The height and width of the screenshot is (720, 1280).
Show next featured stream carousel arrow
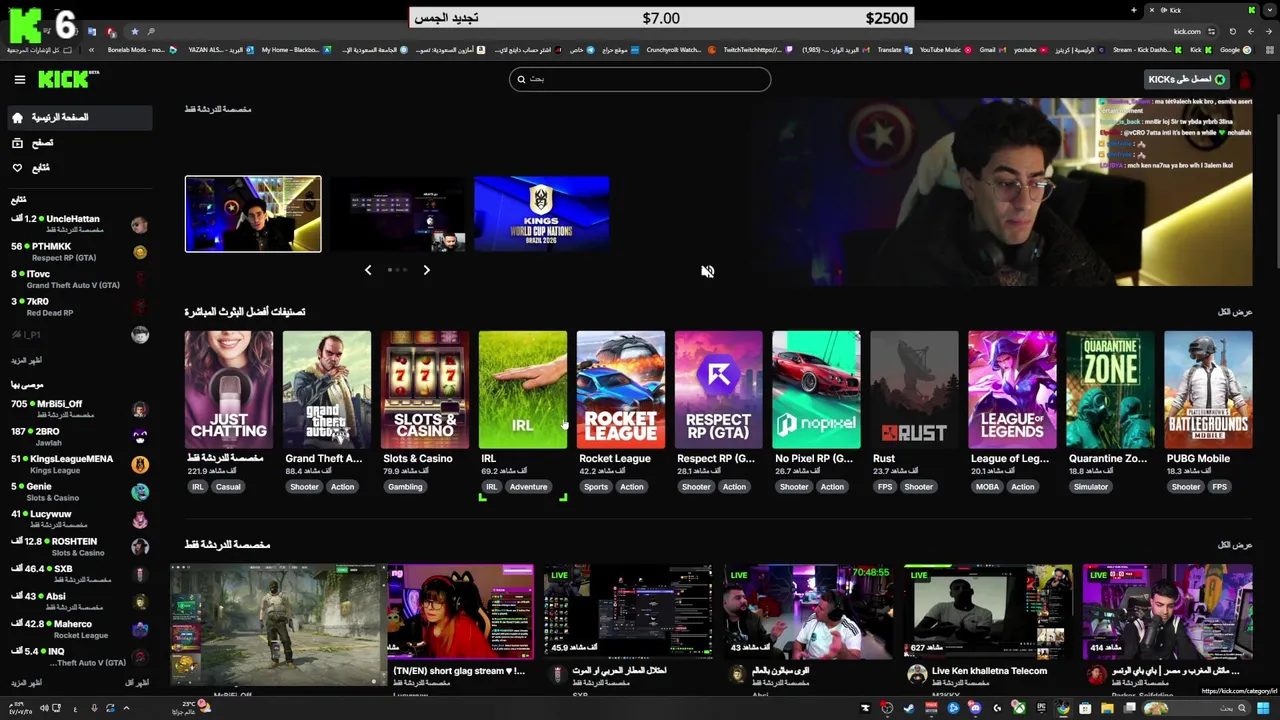(x=426, y=270)
